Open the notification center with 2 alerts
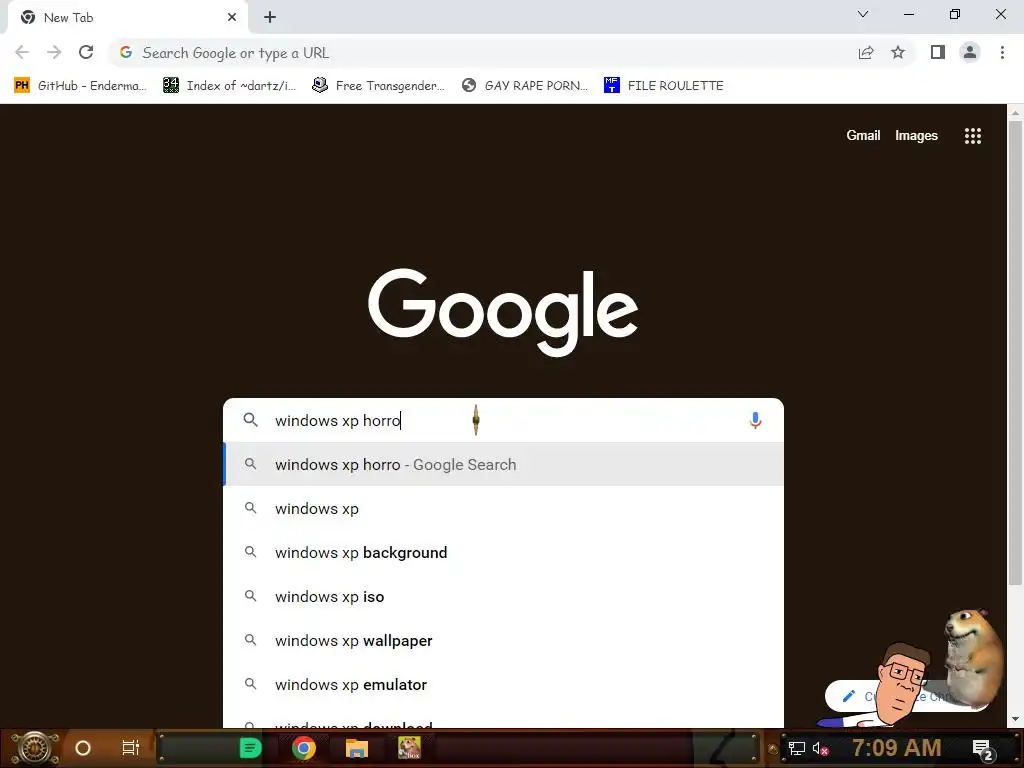The height and width of the screenshot is (768, 1024). click(983, 750)
